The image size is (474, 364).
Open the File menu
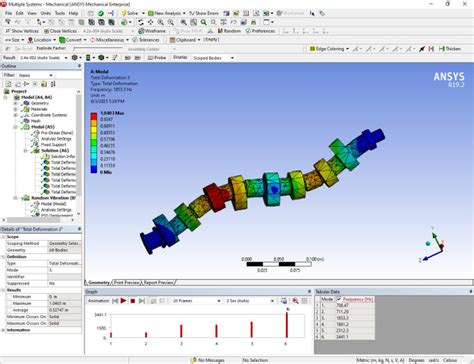tap(8, 13)
